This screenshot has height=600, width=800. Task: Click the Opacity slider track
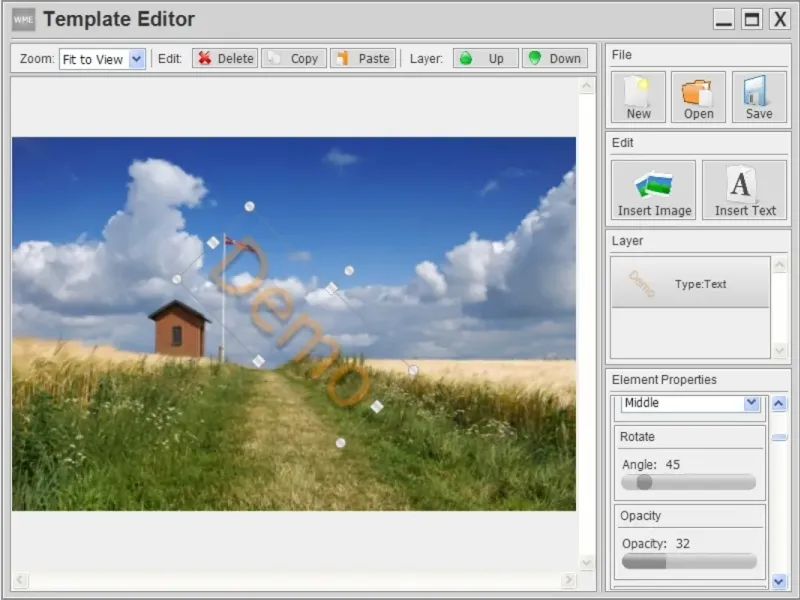(x=688, y=562)
